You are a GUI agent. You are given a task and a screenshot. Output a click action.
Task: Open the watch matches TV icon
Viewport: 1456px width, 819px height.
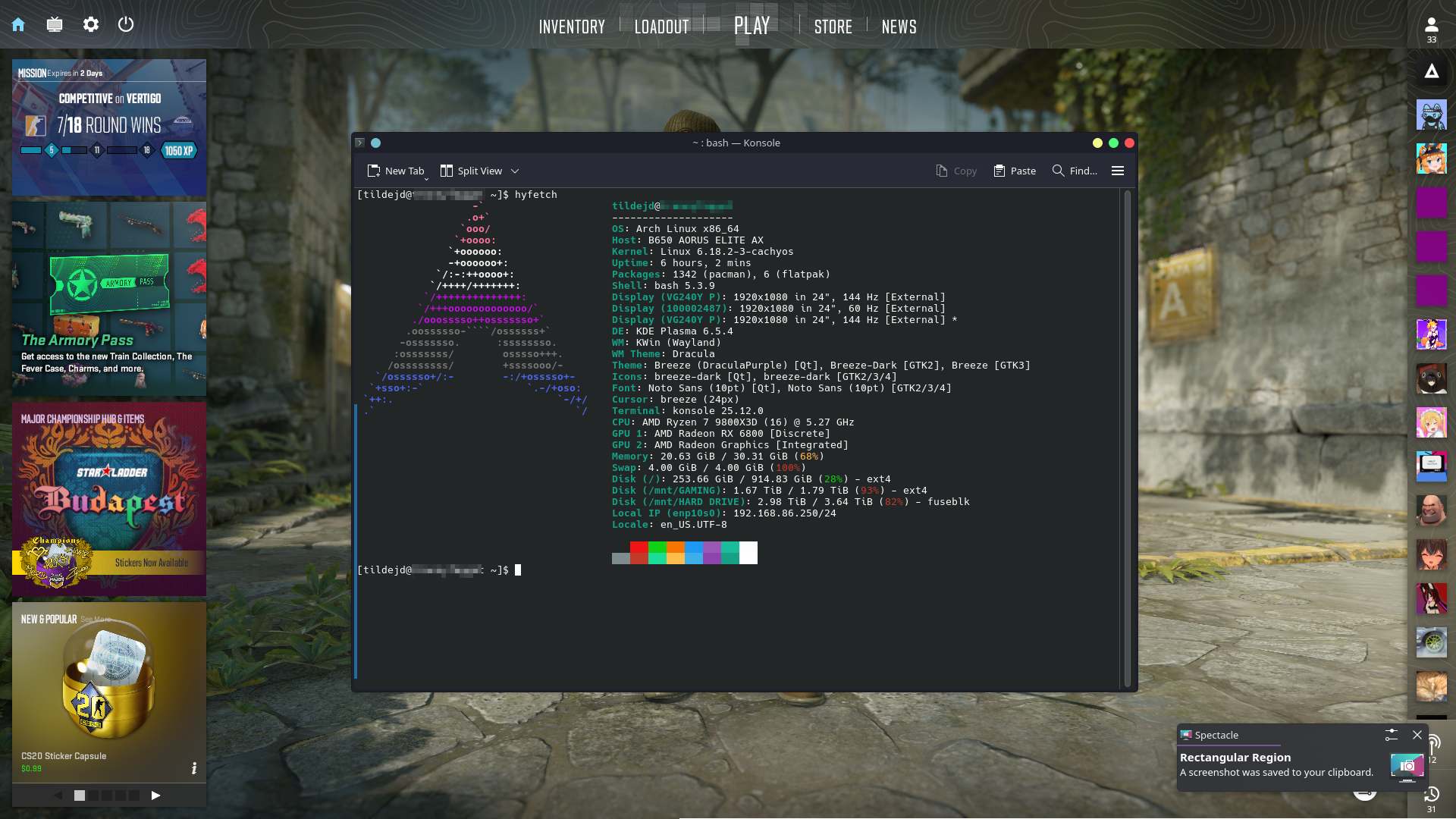coord(55,24)
